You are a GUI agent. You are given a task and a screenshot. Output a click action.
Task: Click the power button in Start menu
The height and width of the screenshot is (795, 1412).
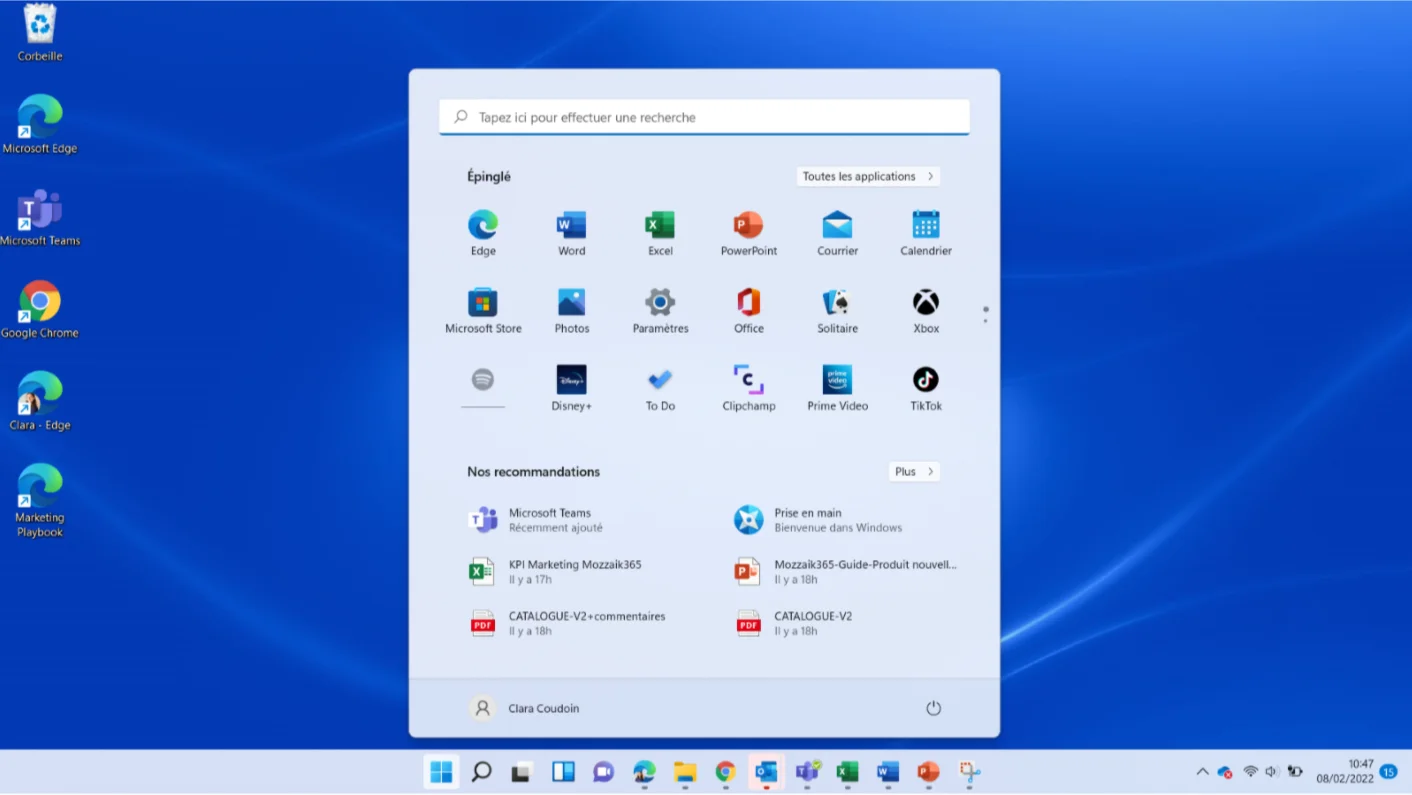pos(933,708)
